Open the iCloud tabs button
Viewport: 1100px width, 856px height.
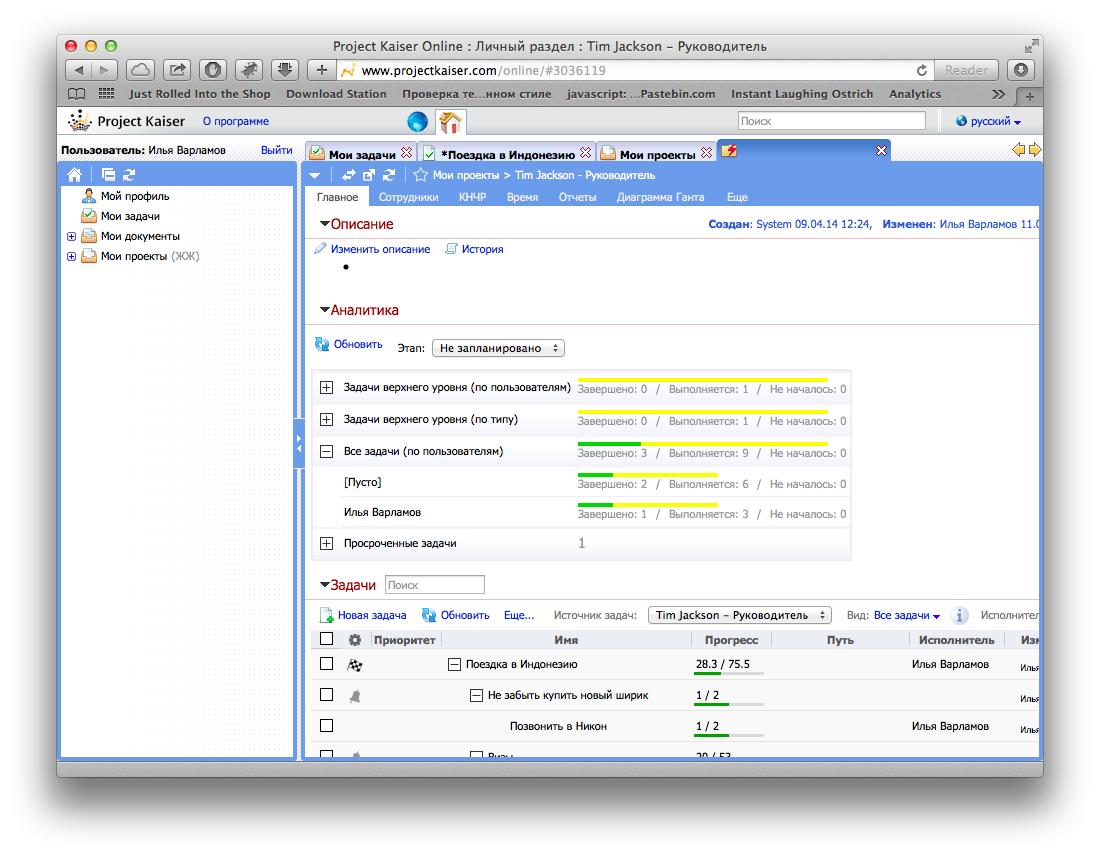pos(140,70)
